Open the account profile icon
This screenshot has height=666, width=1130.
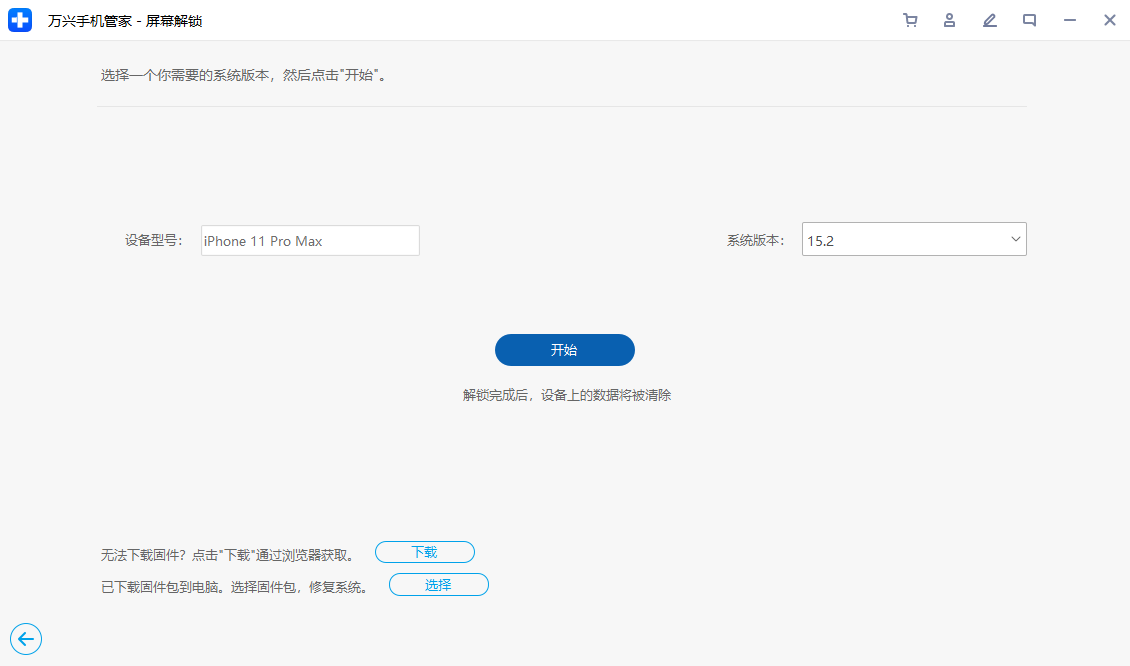[x=949, y=20]
